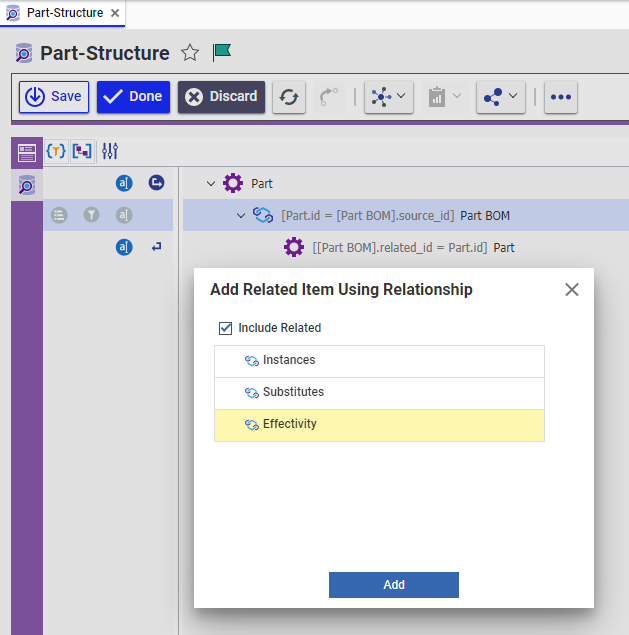Close the Part-Structure tab
Viewport: 629px width, 635px height.
115,13
